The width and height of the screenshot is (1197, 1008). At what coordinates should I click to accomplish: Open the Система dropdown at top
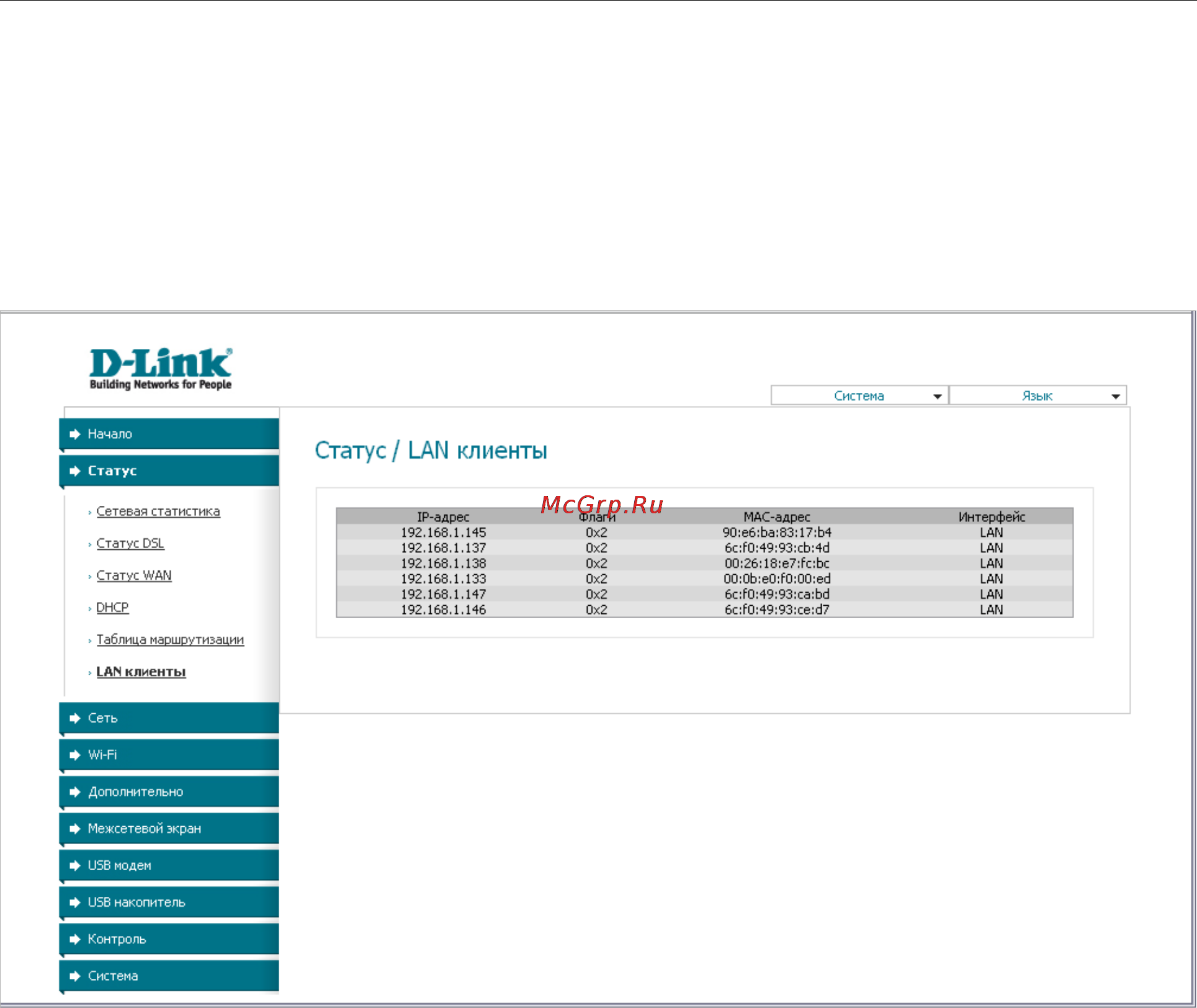click(859, 395)
